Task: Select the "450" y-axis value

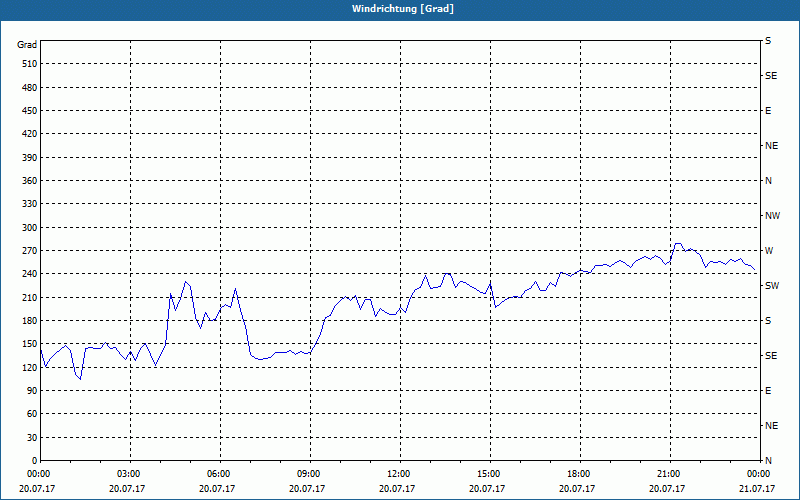Action: point(30,111)
